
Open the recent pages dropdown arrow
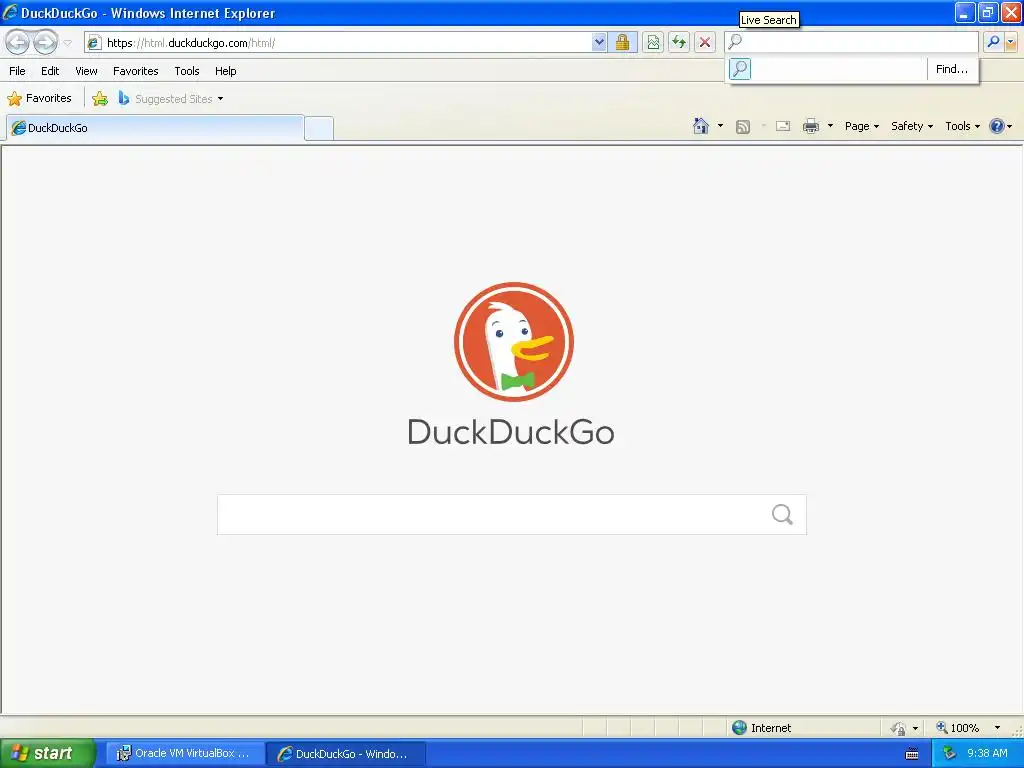coord(67,43)
